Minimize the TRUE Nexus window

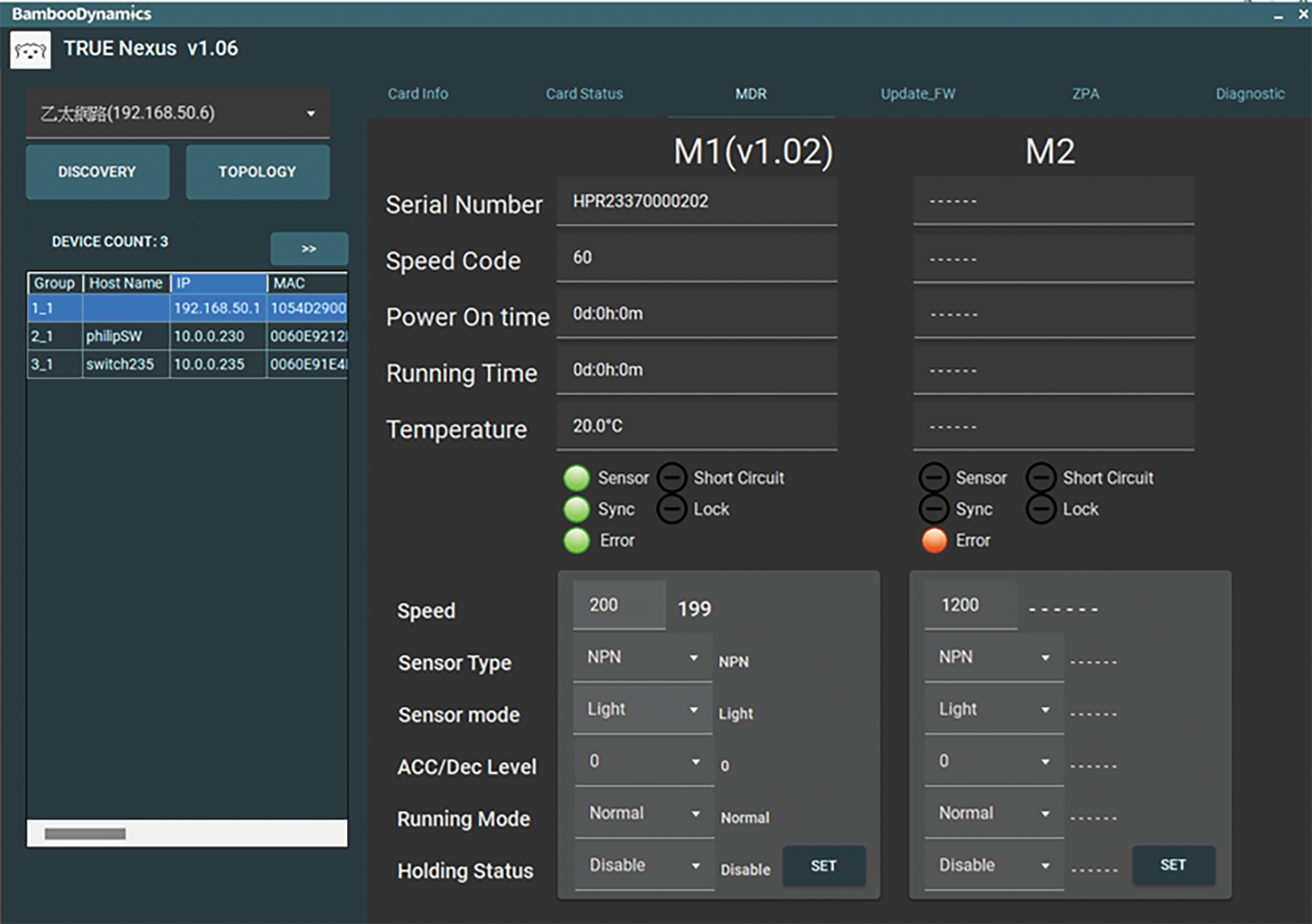(x=1279, y=15)
